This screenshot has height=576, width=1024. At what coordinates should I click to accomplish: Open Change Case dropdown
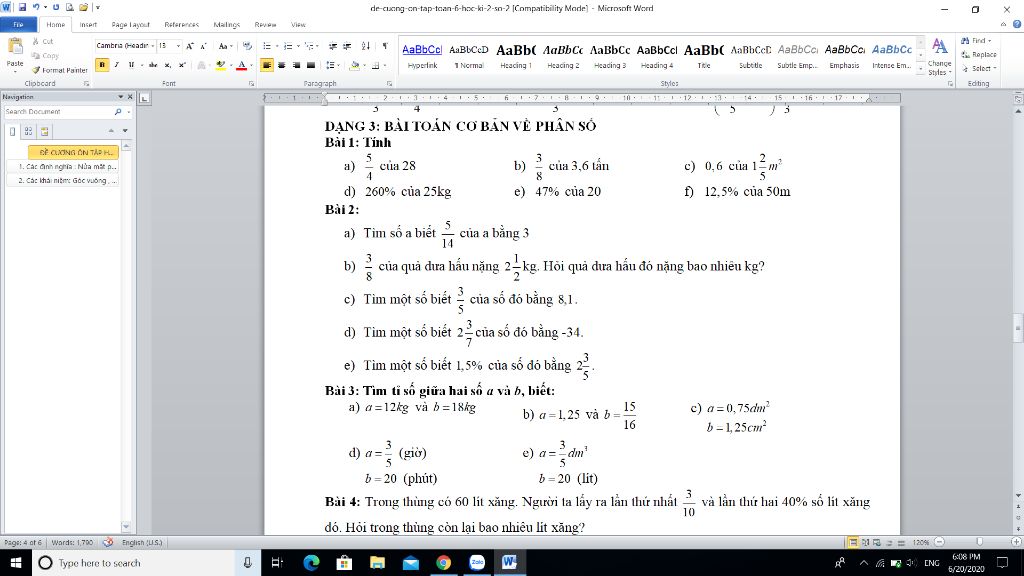click(x=225, y=46)
